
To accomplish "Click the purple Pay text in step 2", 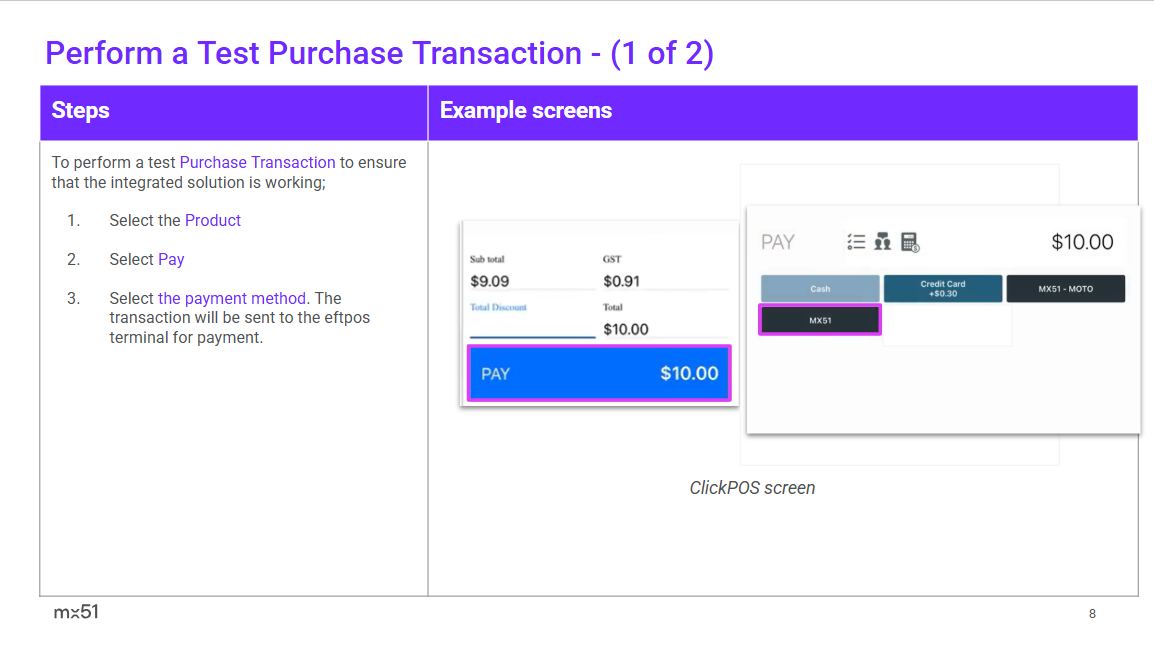I will [171, 259].
